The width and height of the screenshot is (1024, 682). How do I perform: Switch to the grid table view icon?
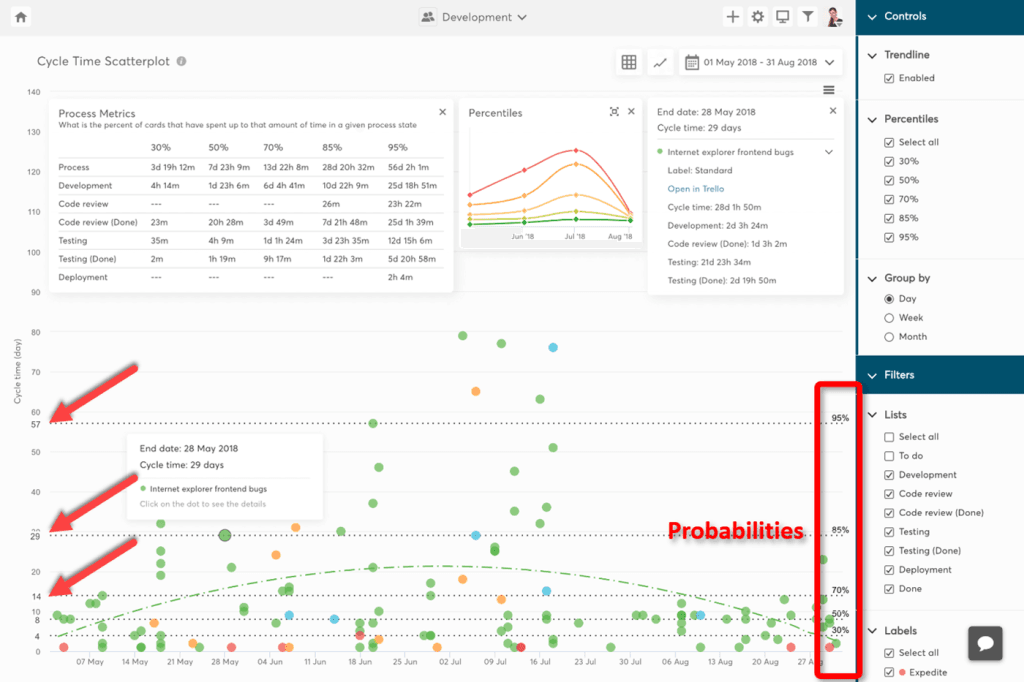click(x=629, y=62)
